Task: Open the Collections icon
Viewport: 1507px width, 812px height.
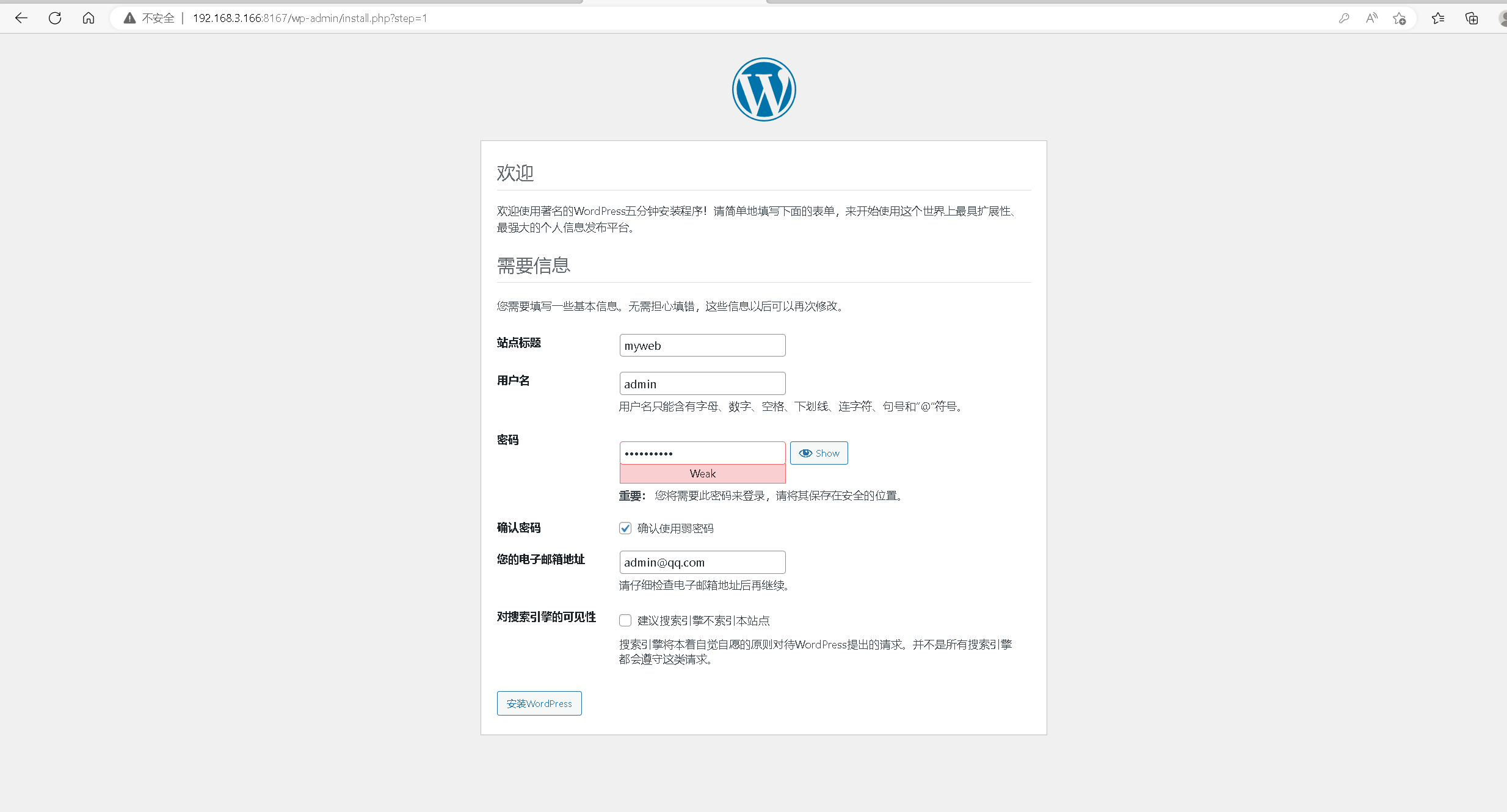Action: click(1472, 18)
